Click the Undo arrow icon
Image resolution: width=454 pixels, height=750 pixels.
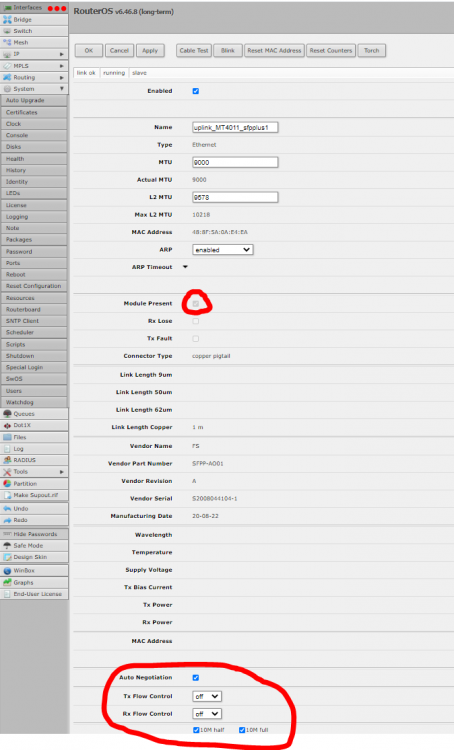[7, 508]
